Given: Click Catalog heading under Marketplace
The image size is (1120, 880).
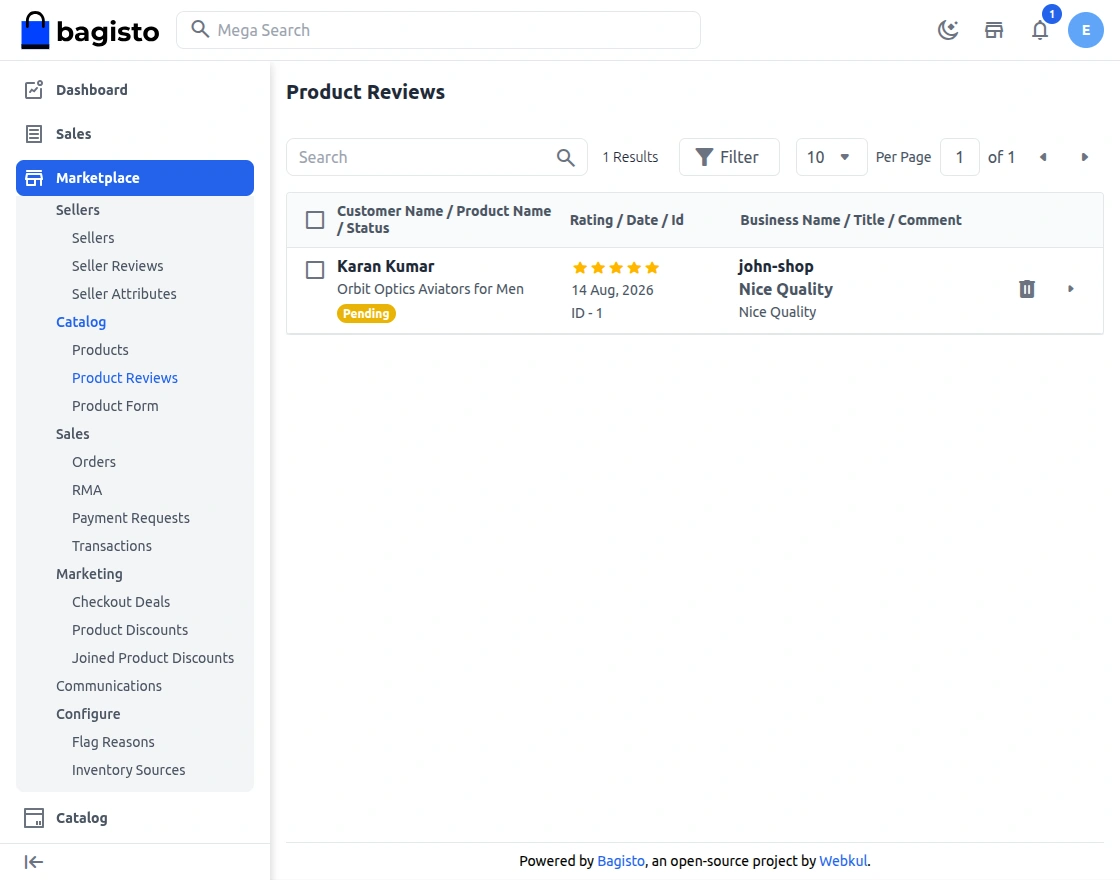Looking at the screenshot, I should pos(81,321).
